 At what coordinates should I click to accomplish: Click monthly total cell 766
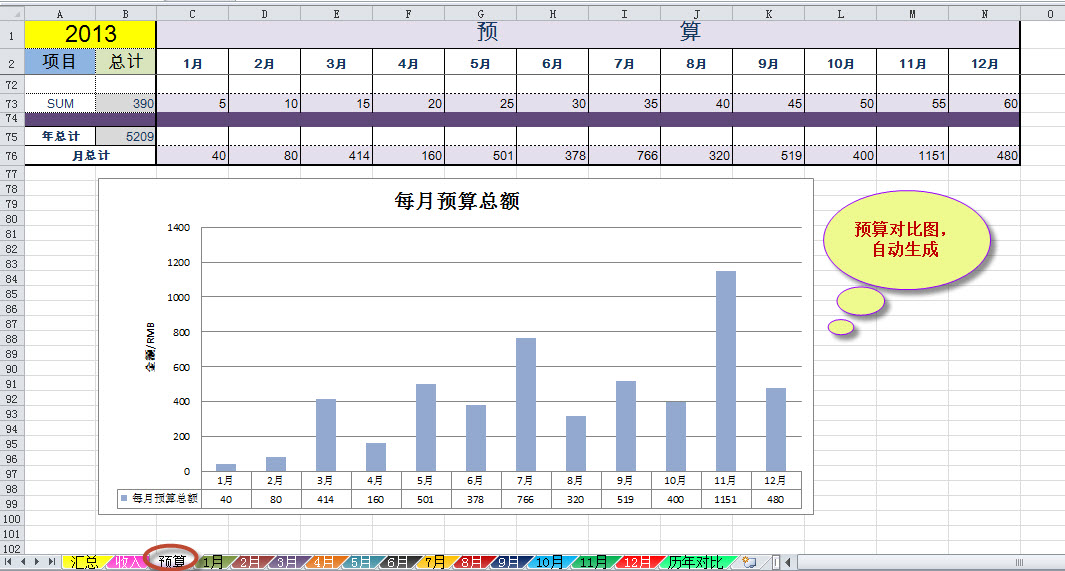point(624,155)
